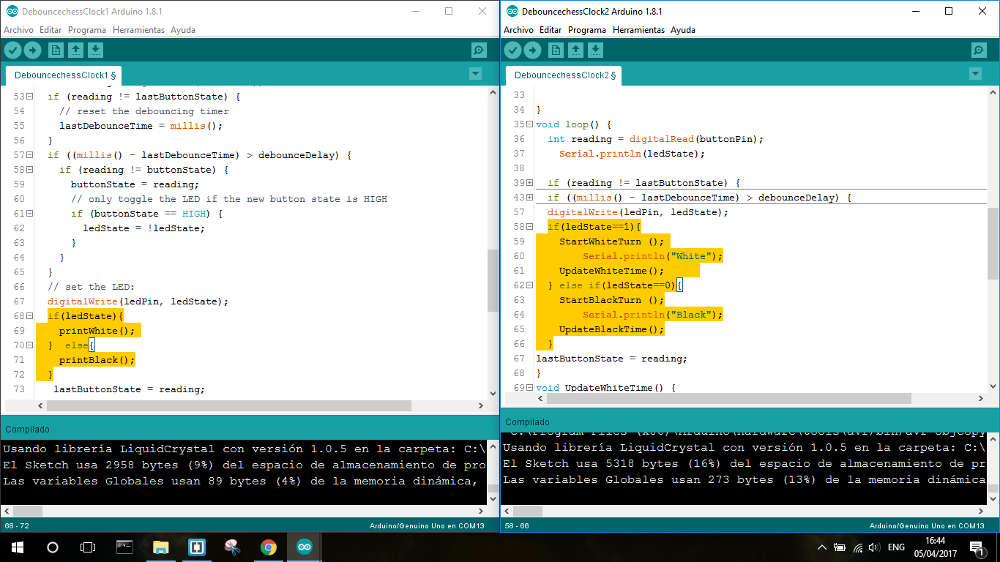The width and height of the screenshot is (1000, 562).
Task: Collapse void loop fold at line 35
Action: (529, 124)
